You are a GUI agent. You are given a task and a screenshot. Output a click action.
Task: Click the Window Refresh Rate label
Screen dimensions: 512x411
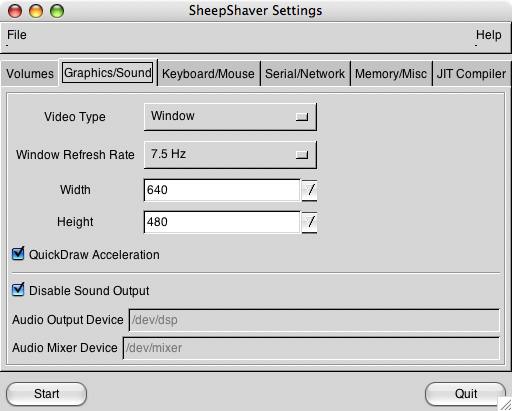(x=75, y=155)
